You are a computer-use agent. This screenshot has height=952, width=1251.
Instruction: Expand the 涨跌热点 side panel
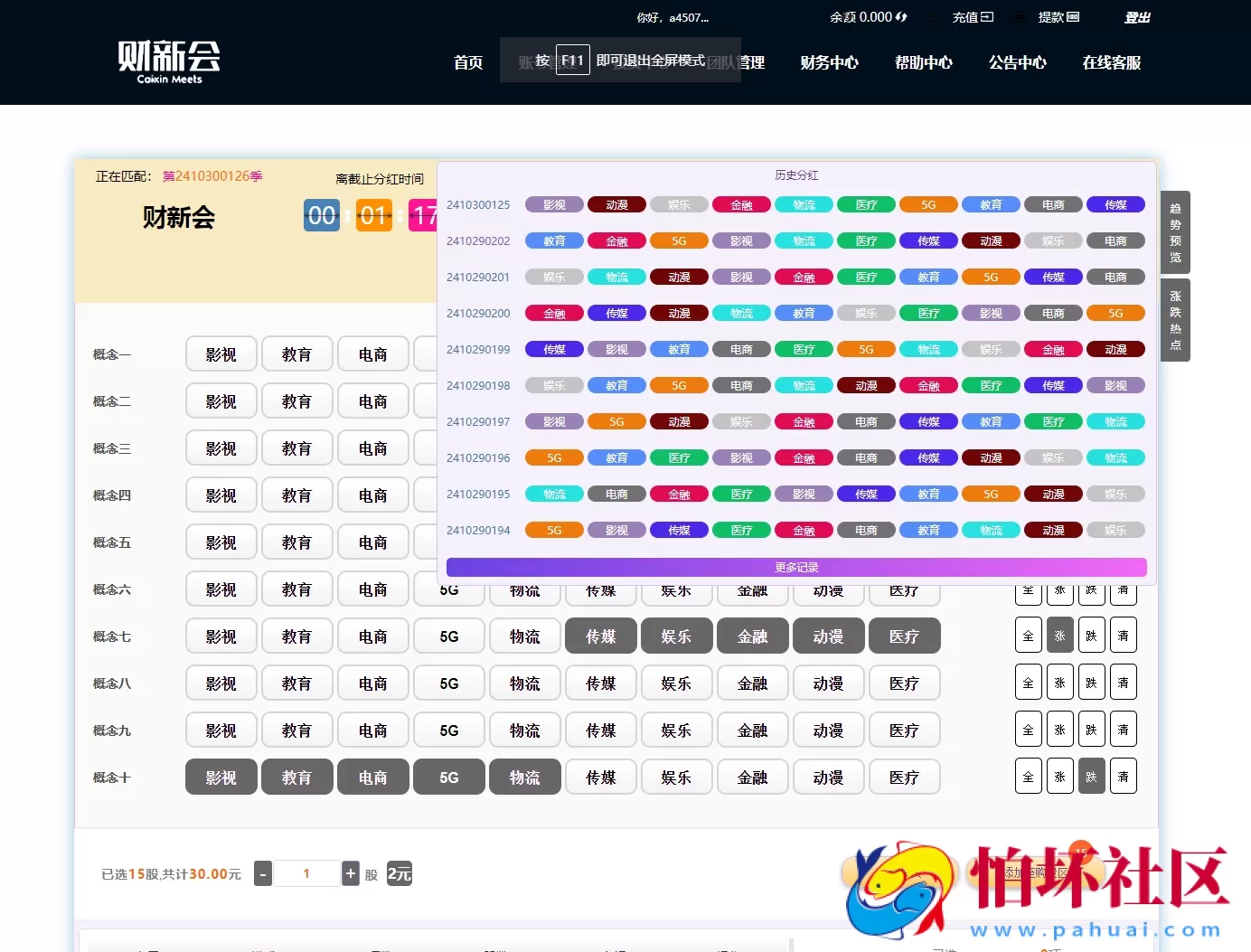(1175, 319)
